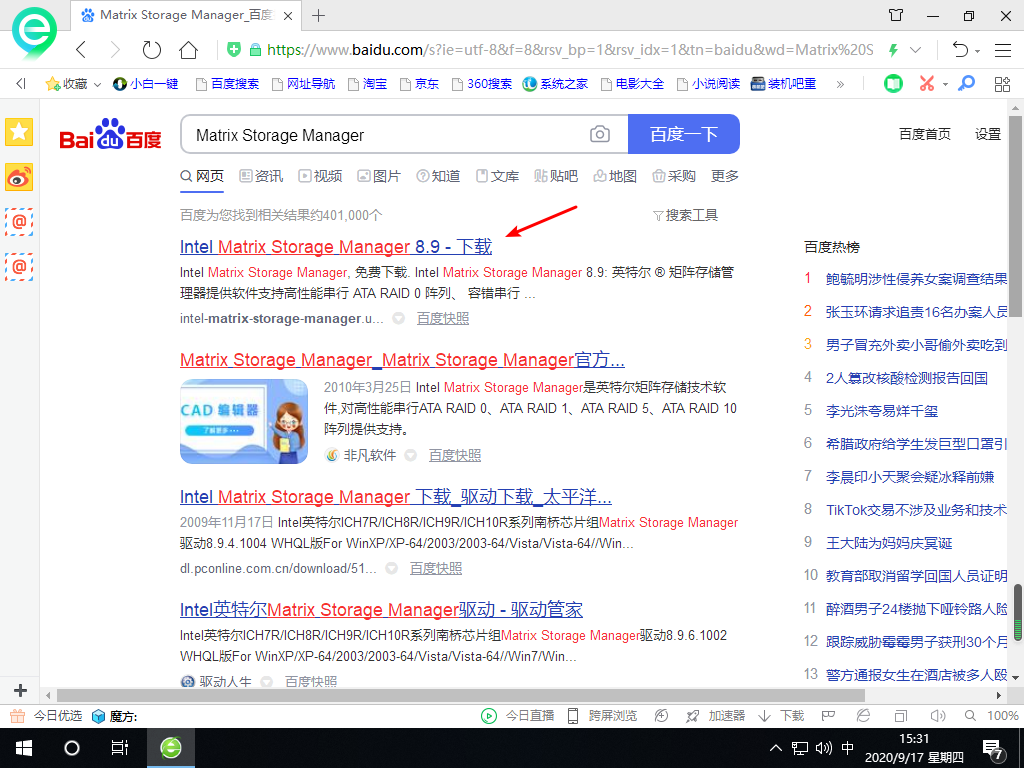Open 网址导航 bookmark
Screen dimensions: 1024x768
tap(304, 84)
